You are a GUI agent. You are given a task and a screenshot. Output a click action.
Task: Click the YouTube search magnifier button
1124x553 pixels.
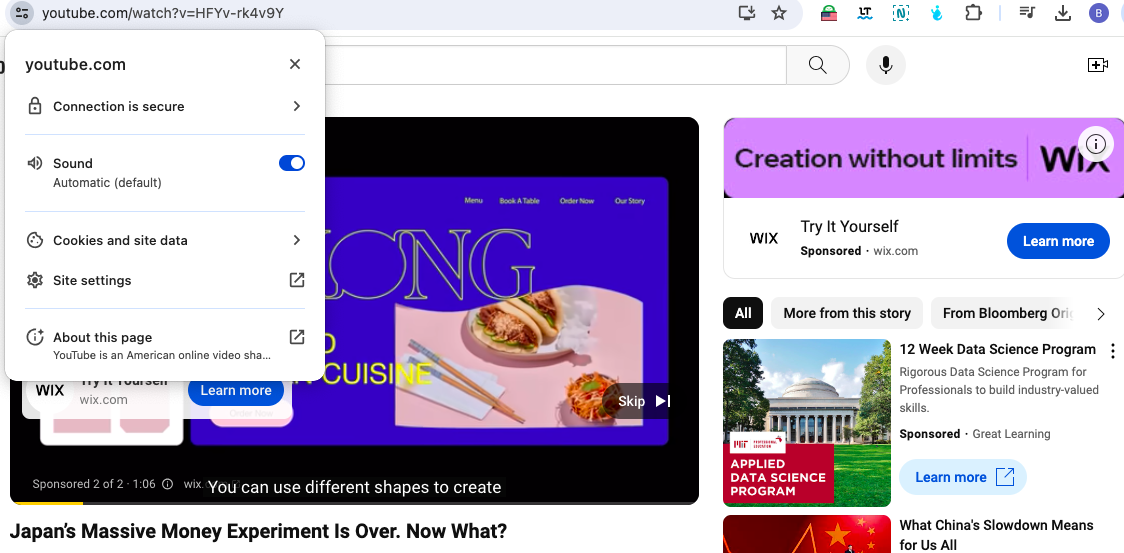pyautogui.click(x=818, y=65)
